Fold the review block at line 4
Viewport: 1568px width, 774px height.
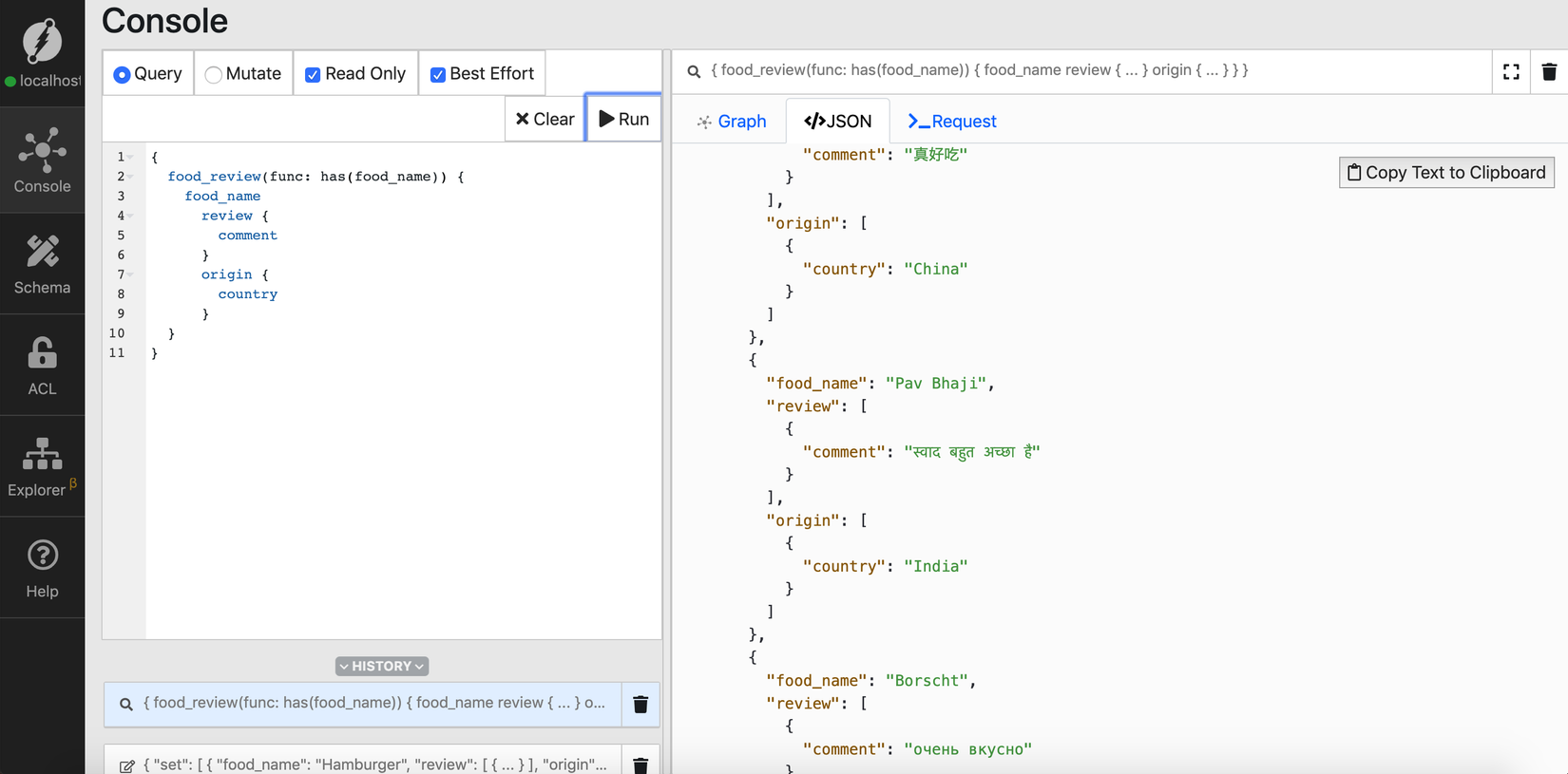[131, 217]
